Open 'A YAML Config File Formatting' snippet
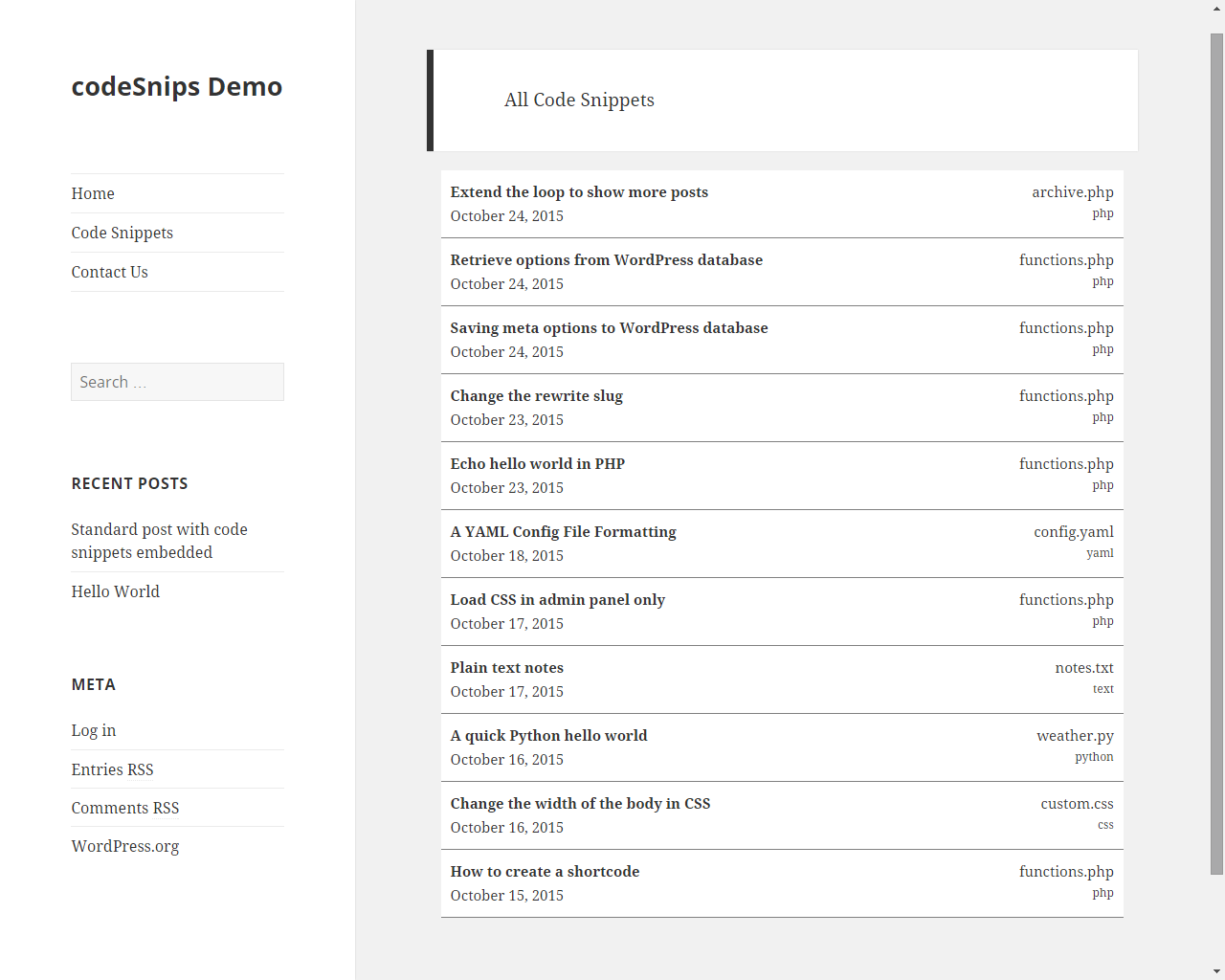Viewport: 1225px width, 980px height. point(563,532)
